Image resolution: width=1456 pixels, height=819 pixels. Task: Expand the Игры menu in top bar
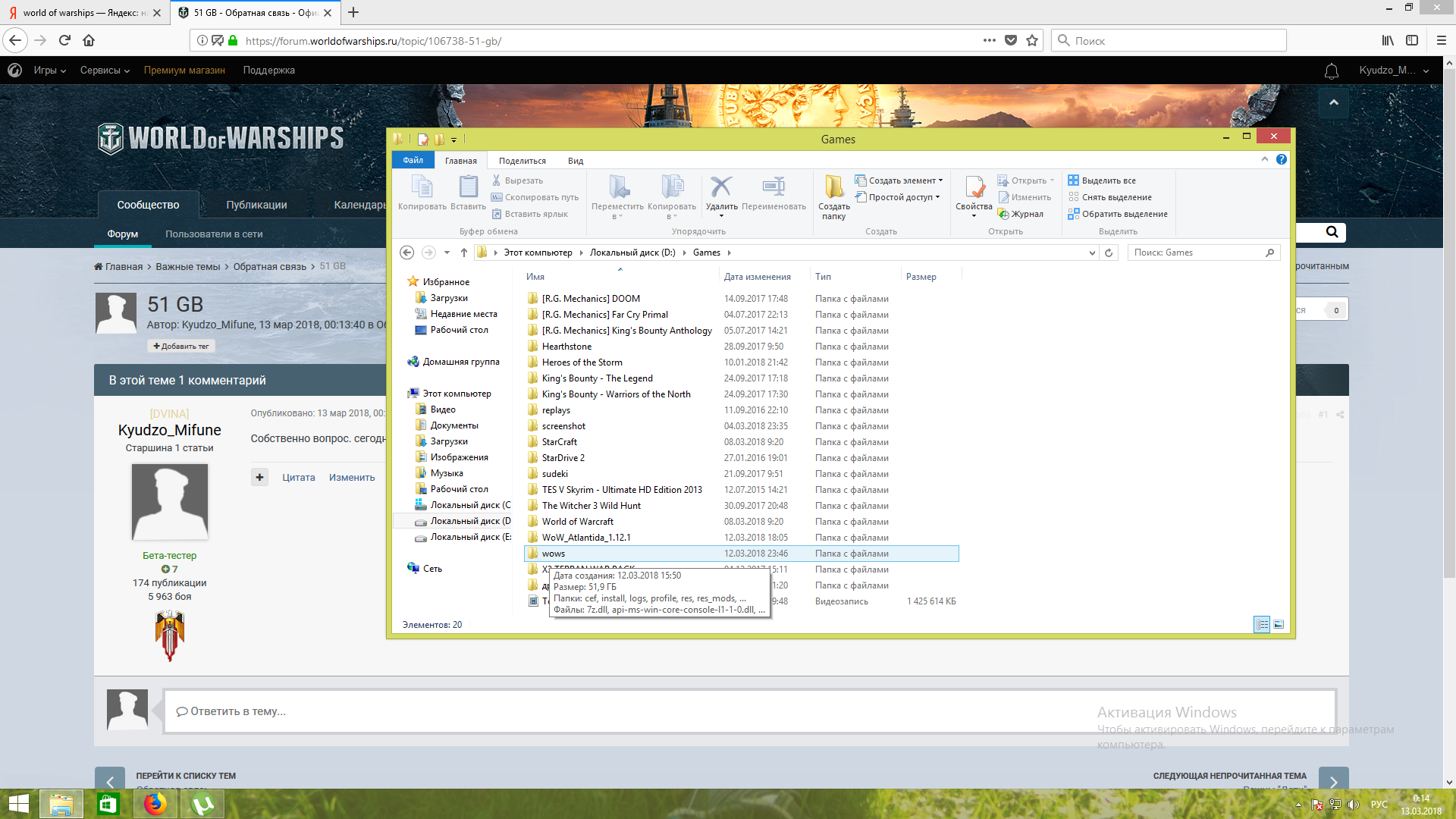(50, 71)
